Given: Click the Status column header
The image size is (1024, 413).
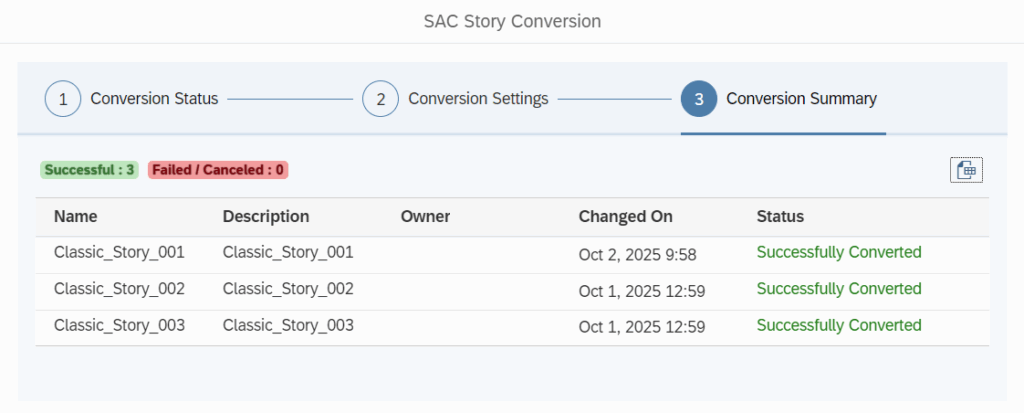Looking at the screenshot, I should coord(780,217).
